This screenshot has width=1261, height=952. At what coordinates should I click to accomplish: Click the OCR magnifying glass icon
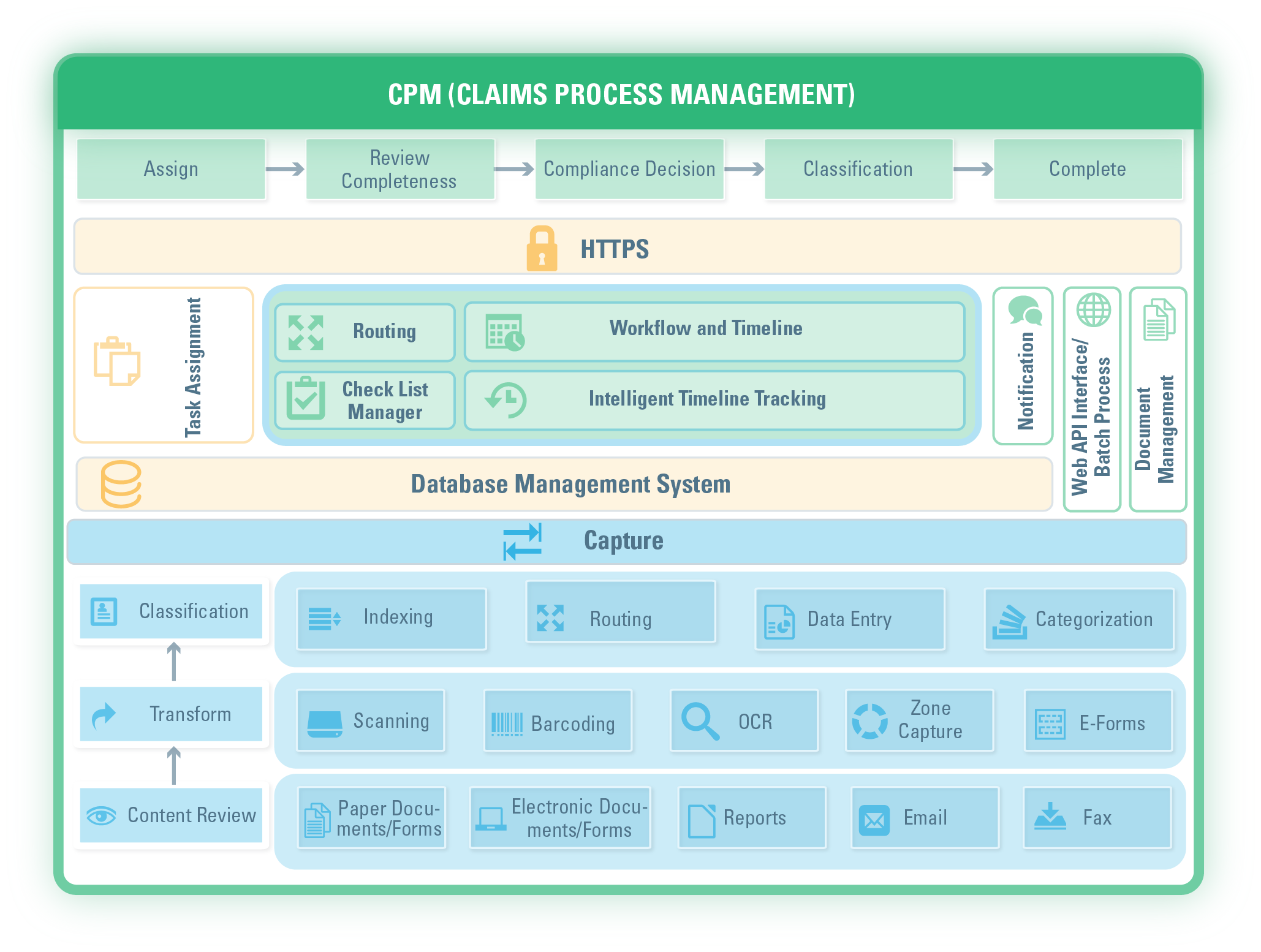700,722
